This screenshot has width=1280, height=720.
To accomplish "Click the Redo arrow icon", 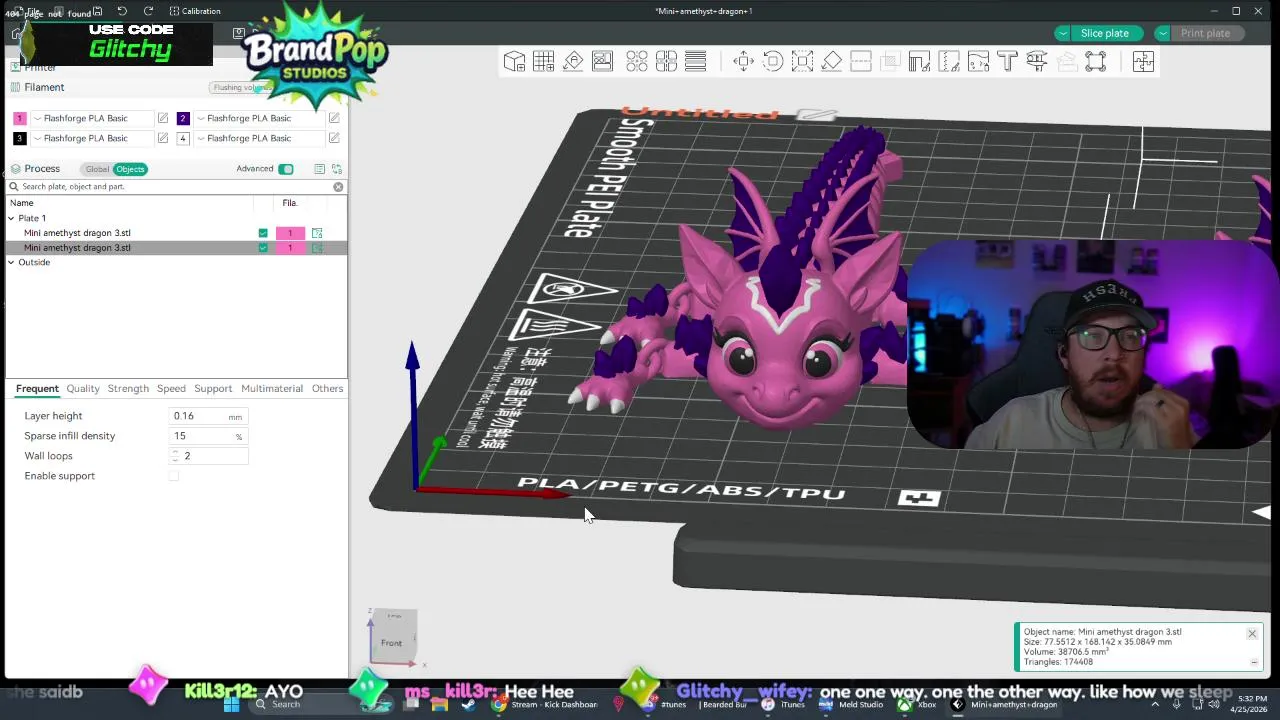I will click(148, 11).
